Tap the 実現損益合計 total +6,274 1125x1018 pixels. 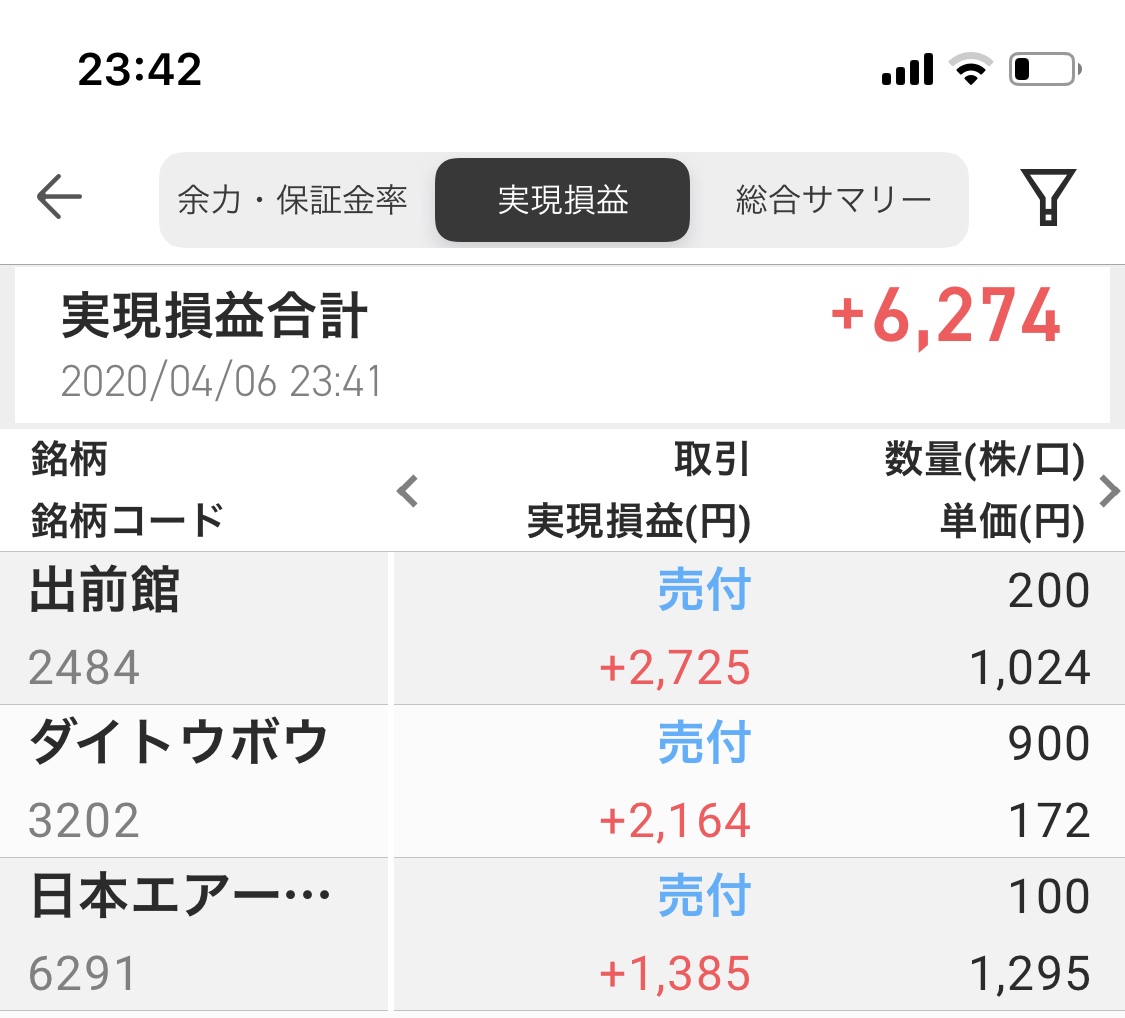(945, 317)
